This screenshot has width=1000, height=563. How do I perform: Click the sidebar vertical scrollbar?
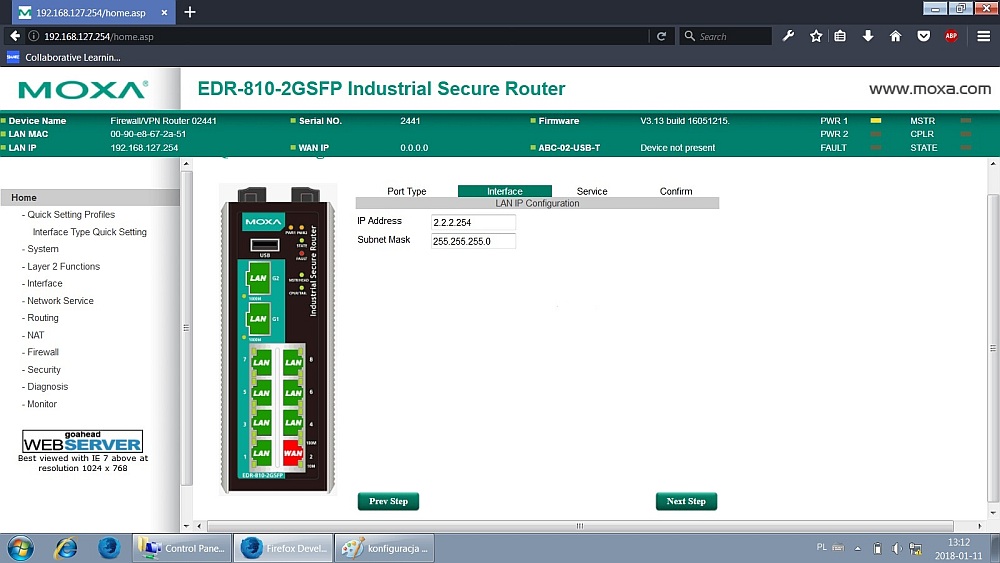click(x=186, y=328)
